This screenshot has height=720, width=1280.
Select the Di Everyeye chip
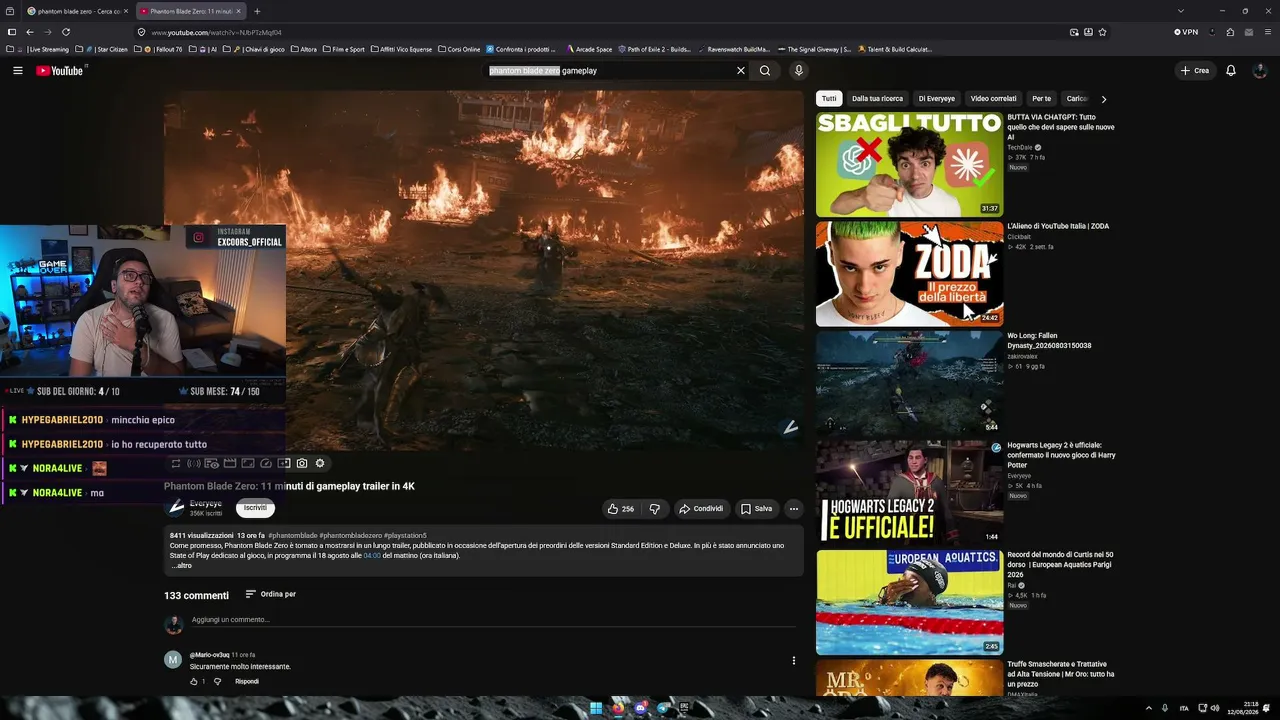tap(937, 99)
